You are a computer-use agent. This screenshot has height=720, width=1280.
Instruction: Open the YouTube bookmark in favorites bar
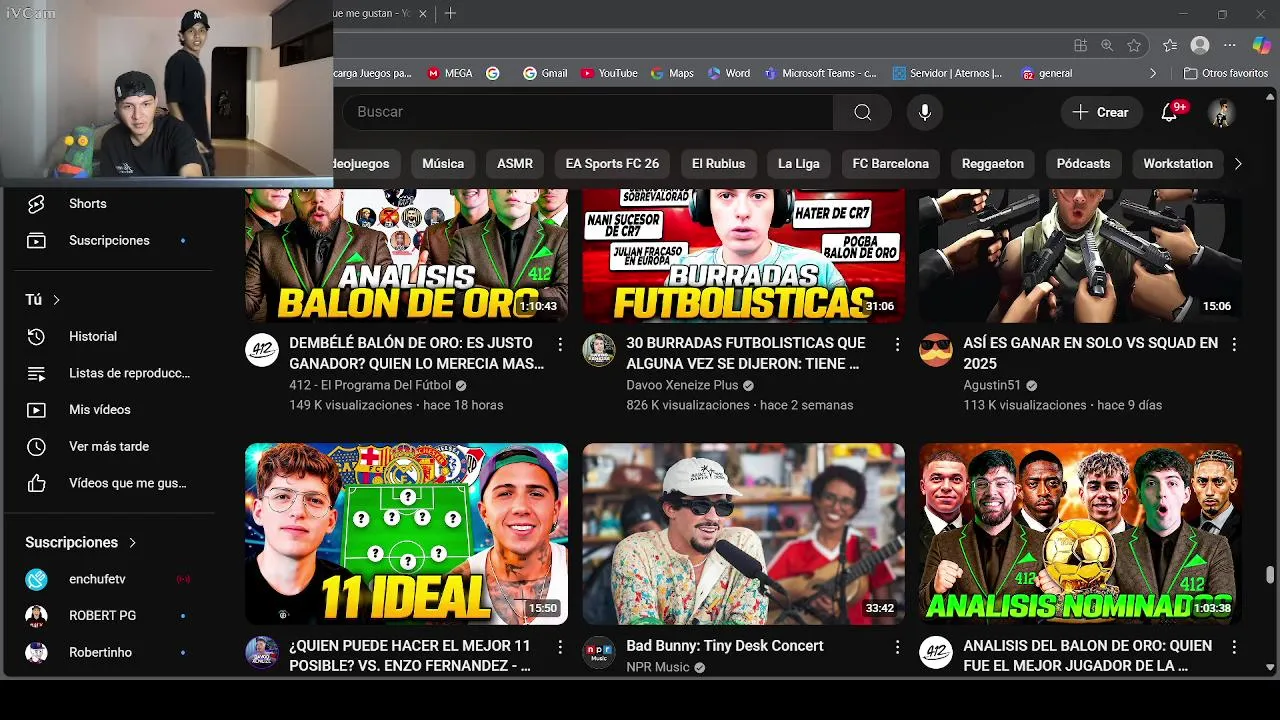coord(609,73)
